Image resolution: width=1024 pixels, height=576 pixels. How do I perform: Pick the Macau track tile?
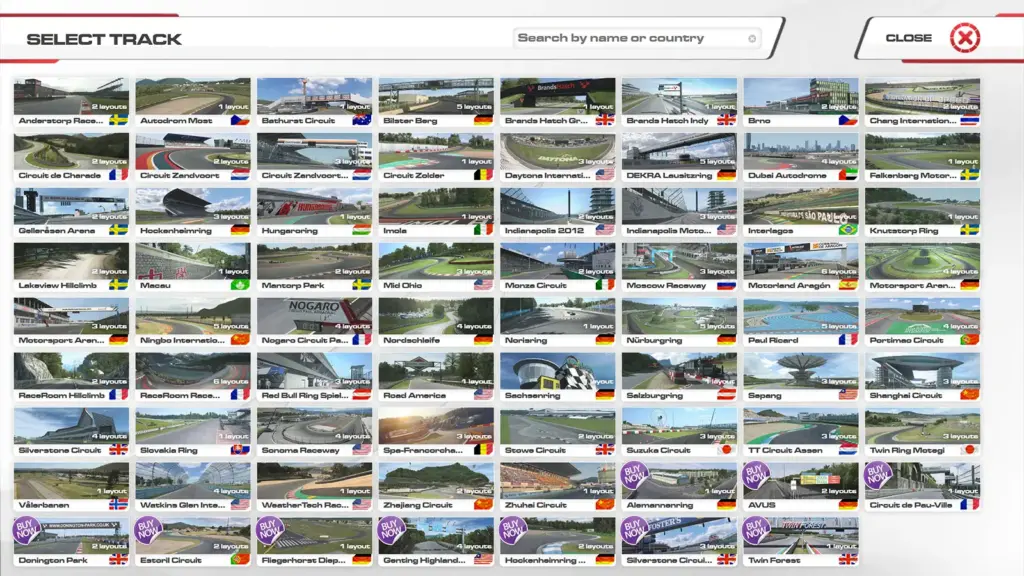pos(193,265)
